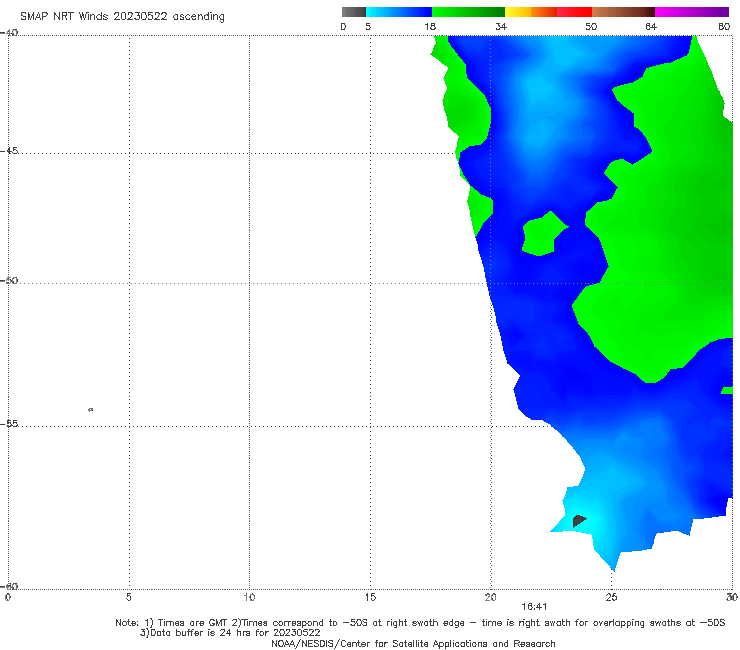Click the NOAA/NESDIS credit line
740x650 pixels.
click(413, 643)
